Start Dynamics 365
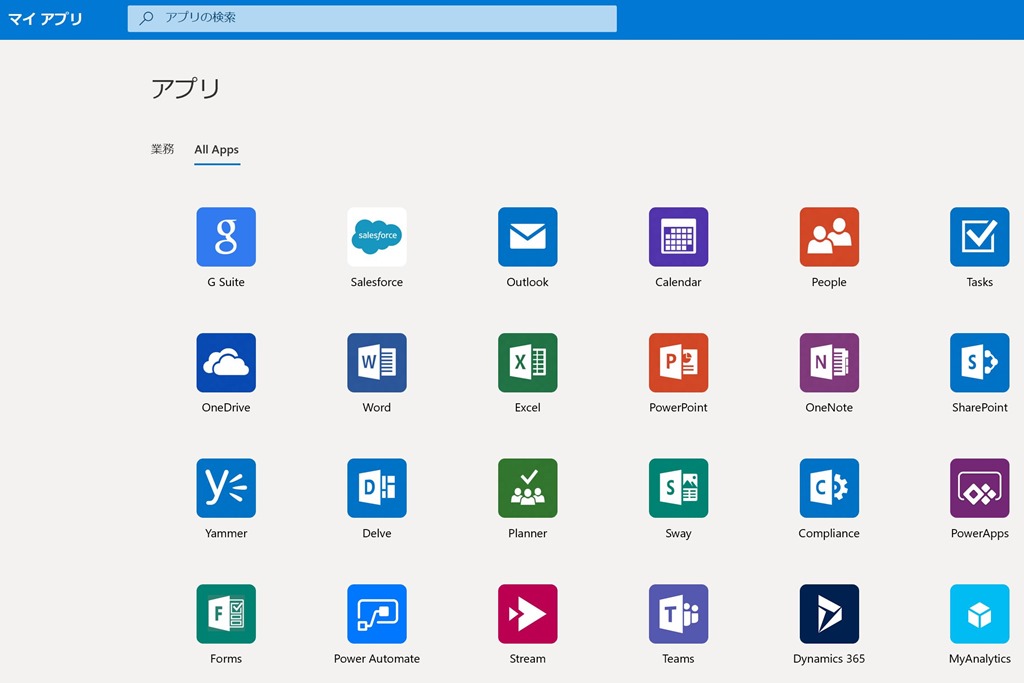The image size is (1024, 683). [828, 614]
